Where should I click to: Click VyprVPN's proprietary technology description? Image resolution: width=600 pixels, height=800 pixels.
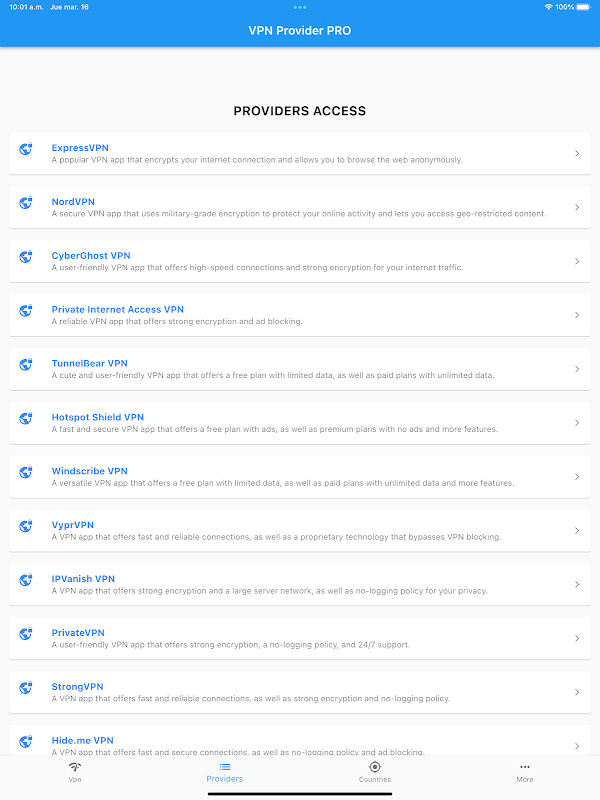[x=277, y=537]
